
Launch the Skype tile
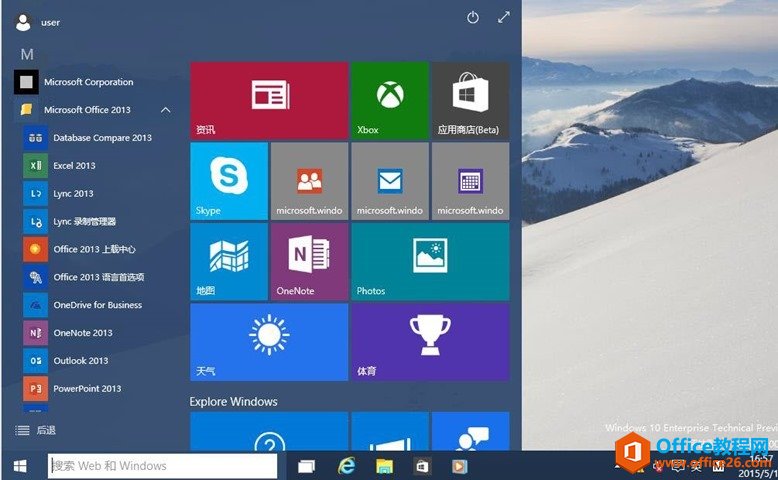229,181
